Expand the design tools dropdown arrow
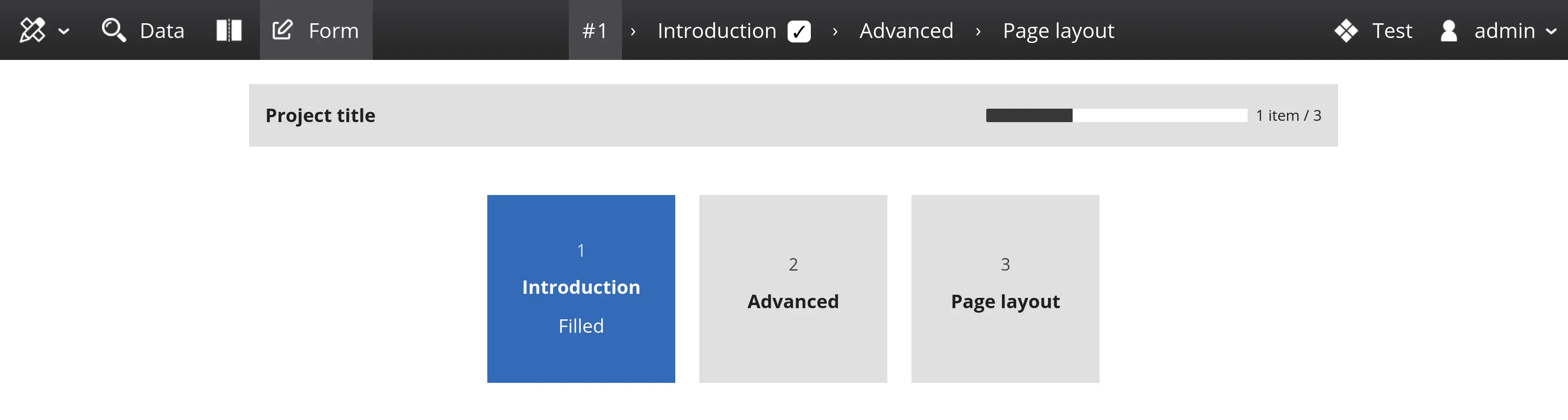Viewport: 1568px width, 420px height. (63, 31)
